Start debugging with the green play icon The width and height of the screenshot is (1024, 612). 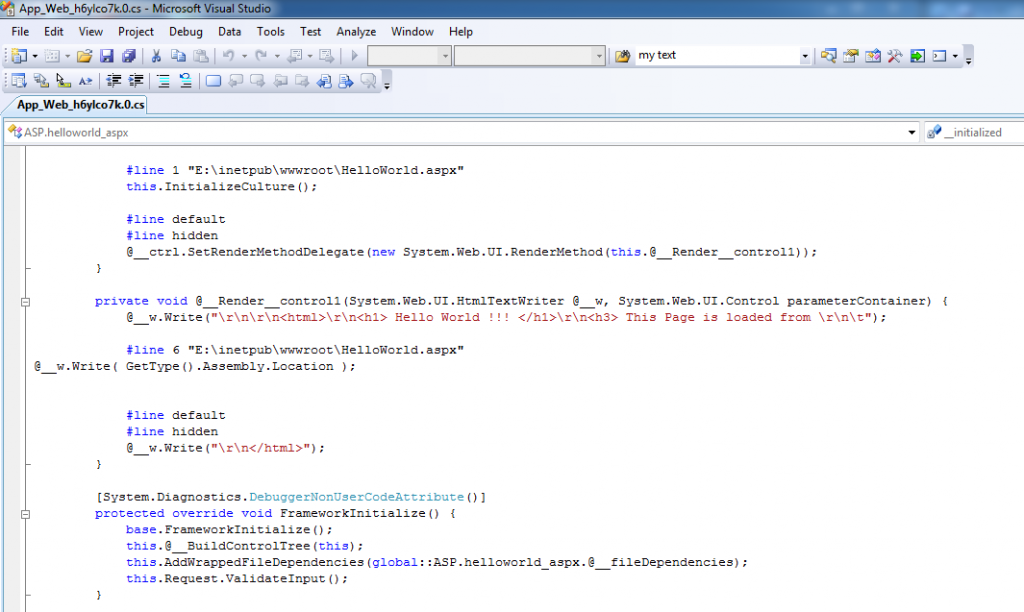tap(355, 55)
